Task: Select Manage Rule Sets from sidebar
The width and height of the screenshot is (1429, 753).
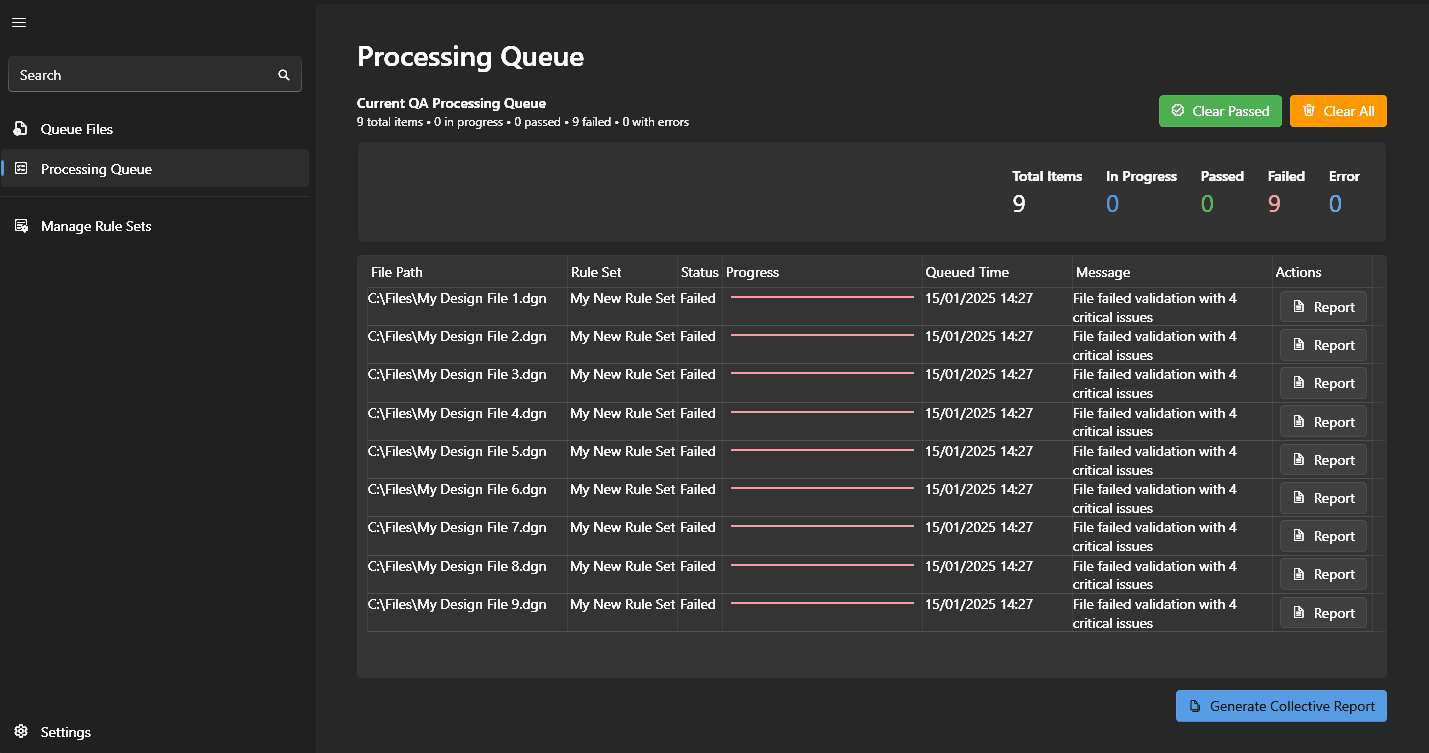Action: pos(95,225)
